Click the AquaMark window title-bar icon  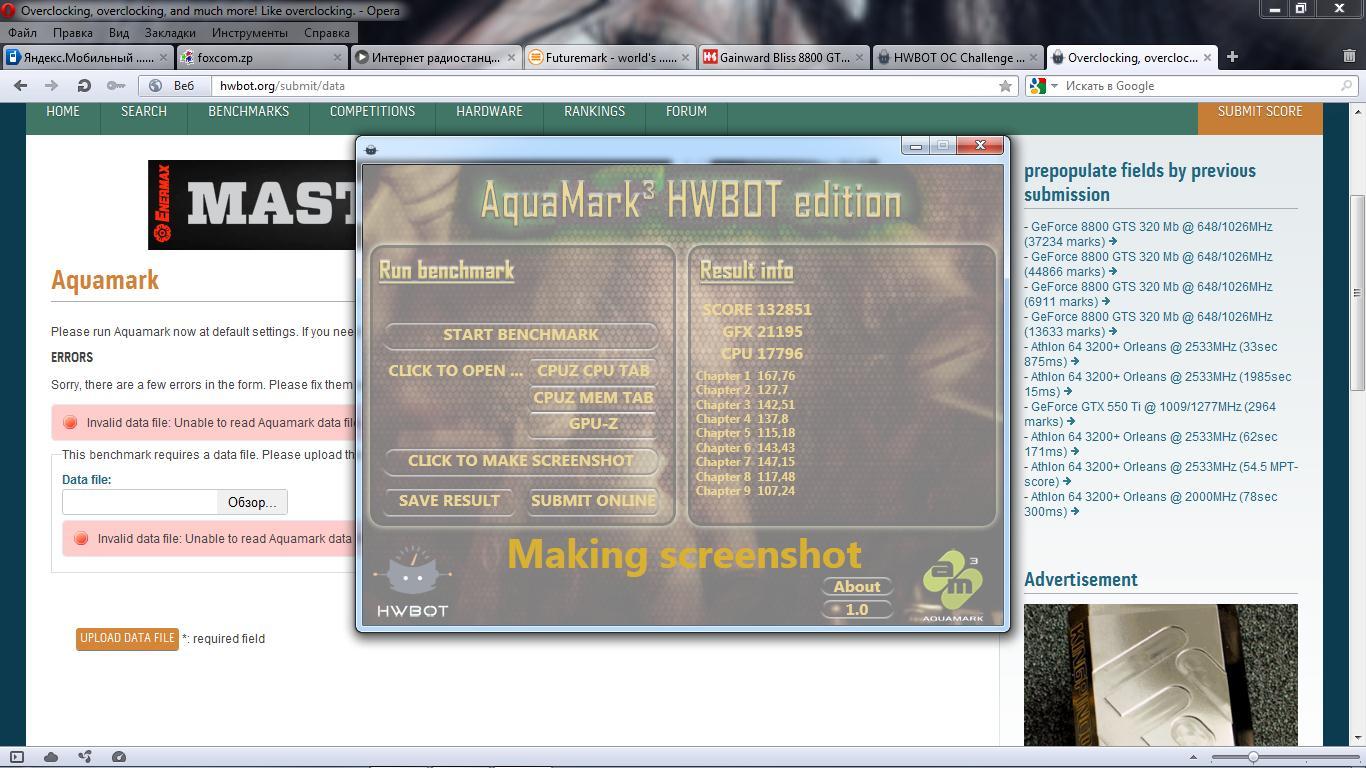(x=371, y=149)
